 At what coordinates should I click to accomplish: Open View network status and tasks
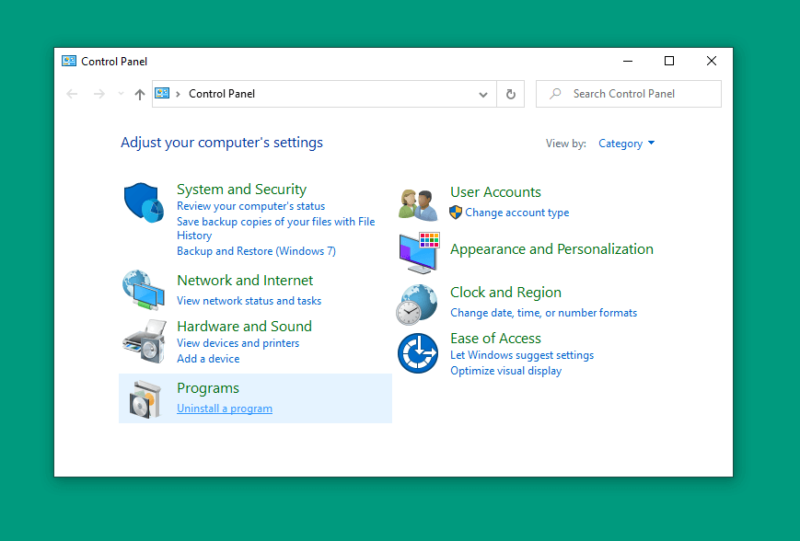click(x=249, y=301)
